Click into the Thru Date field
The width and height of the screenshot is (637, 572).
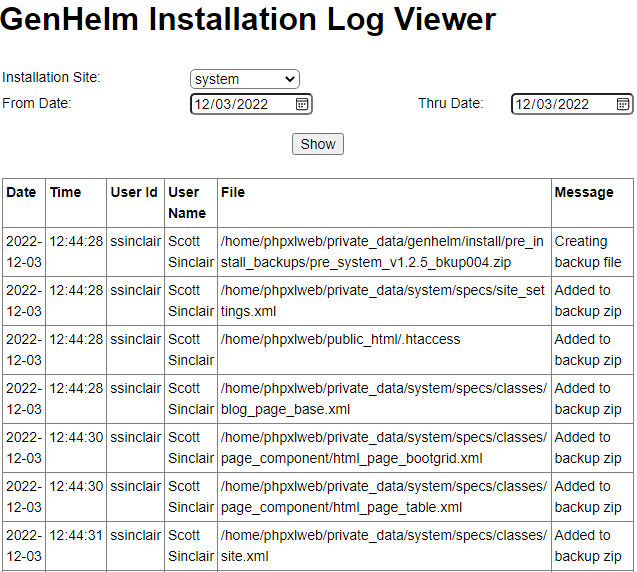click(x=560, y=104)
